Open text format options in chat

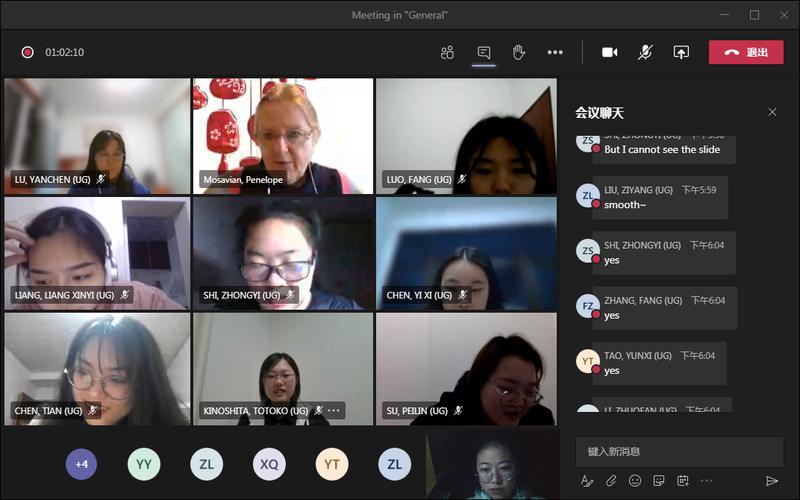(x=587, y=481)
